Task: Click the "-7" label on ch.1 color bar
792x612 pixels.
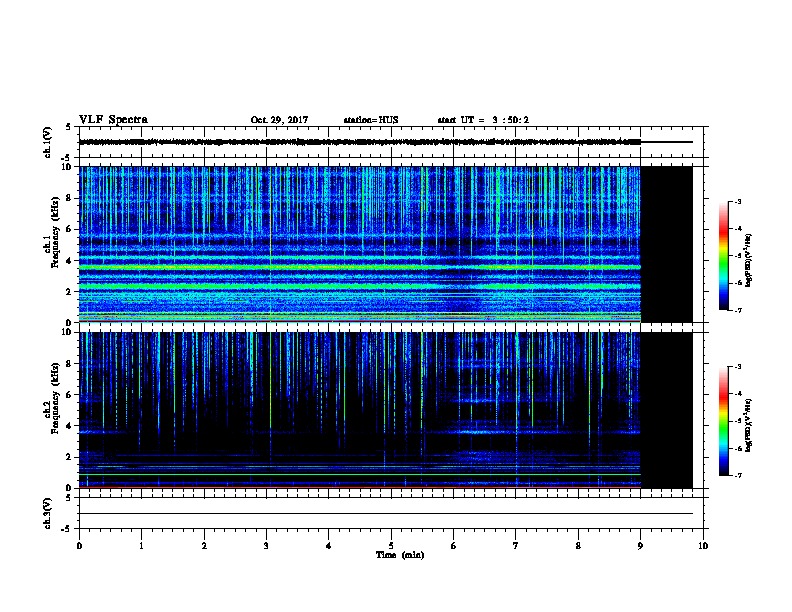Action: 738,310
